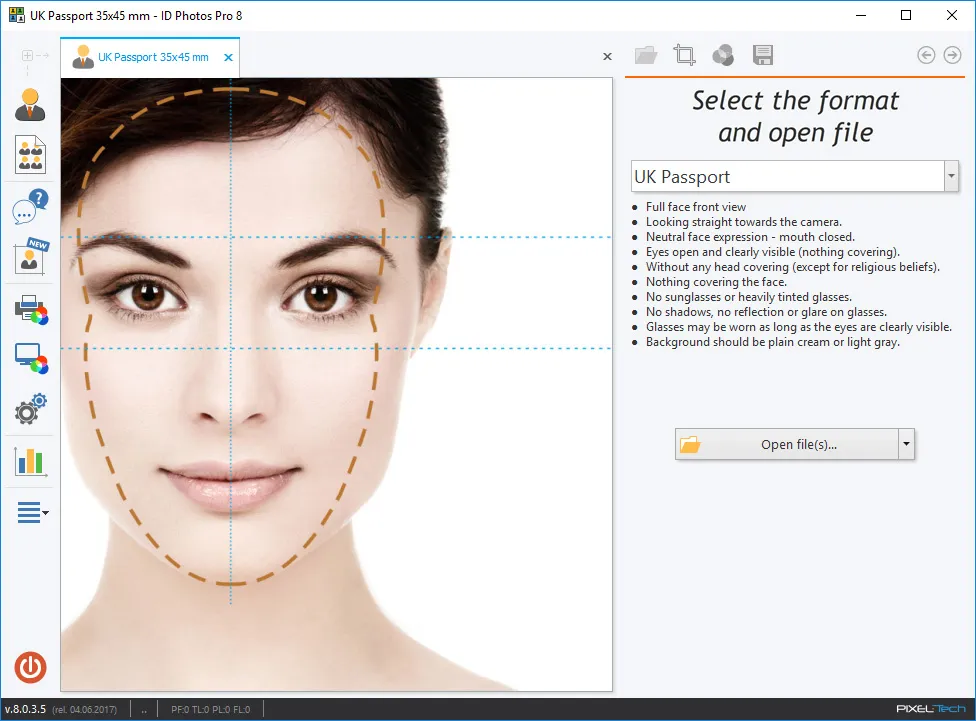The height and width of the screenshot is (721, 976).
Task: Open the statistics bar chart panel
Action: 29,461
